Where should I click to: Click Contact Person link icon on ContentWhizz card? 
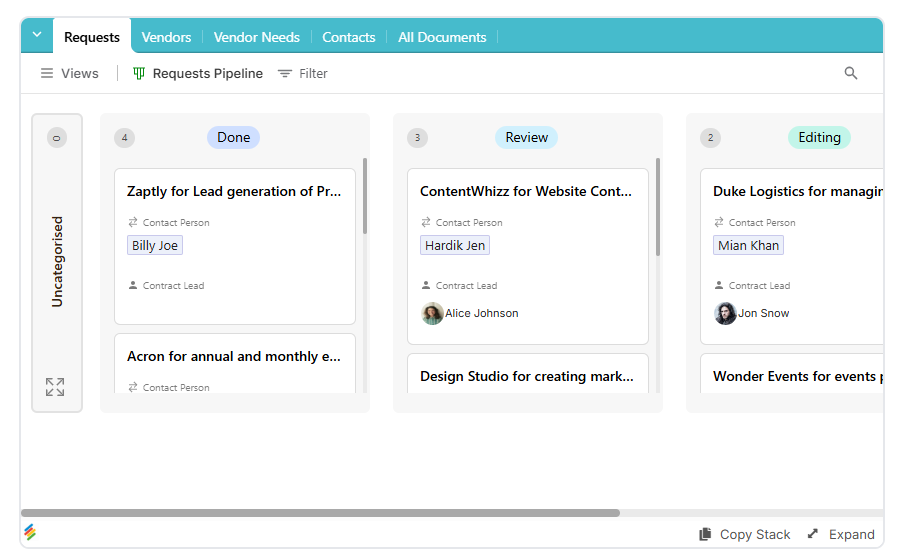(x=426, y=222)
